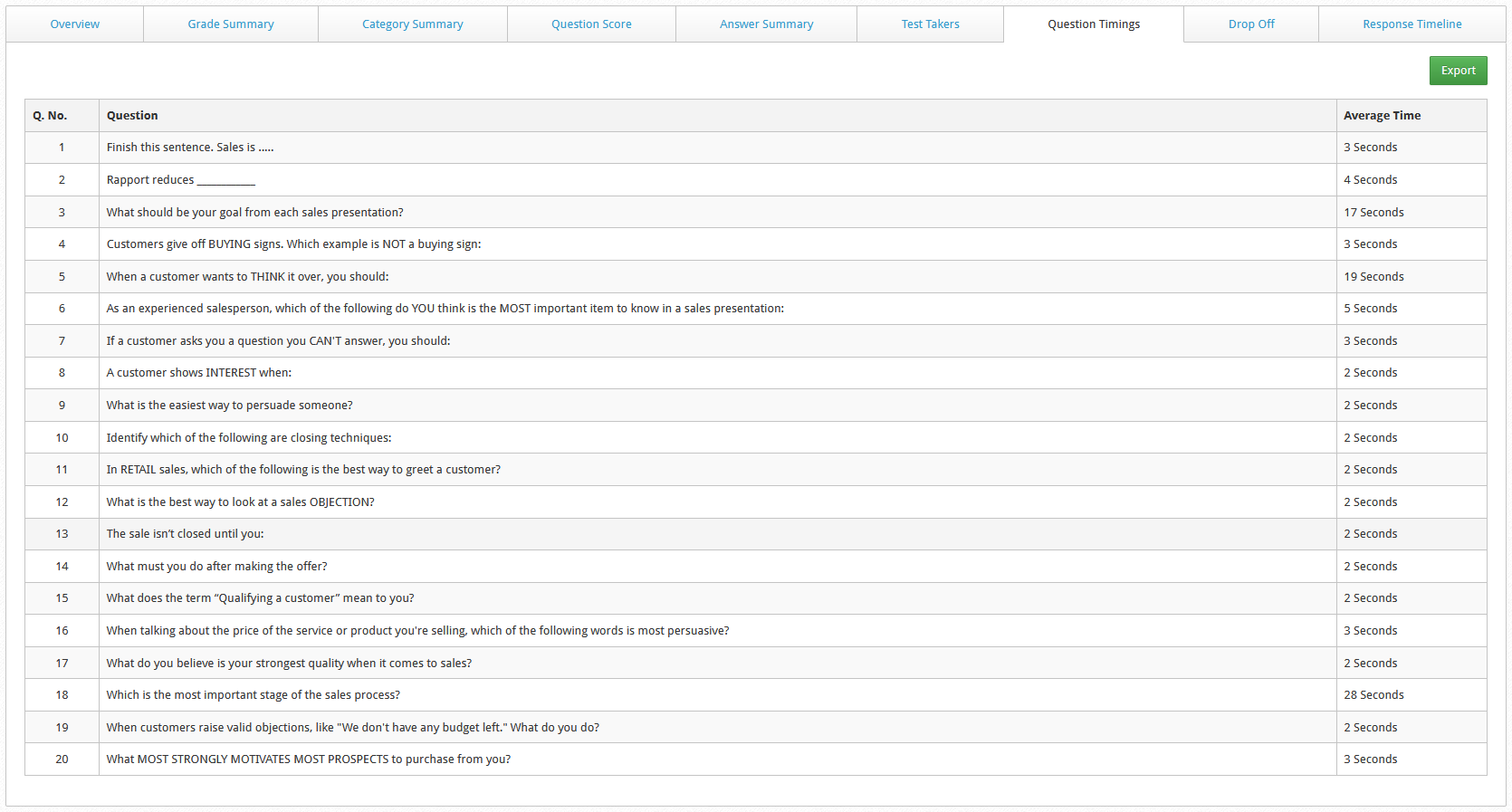Click the question about customers wanting to THINK

click(247, 277)
